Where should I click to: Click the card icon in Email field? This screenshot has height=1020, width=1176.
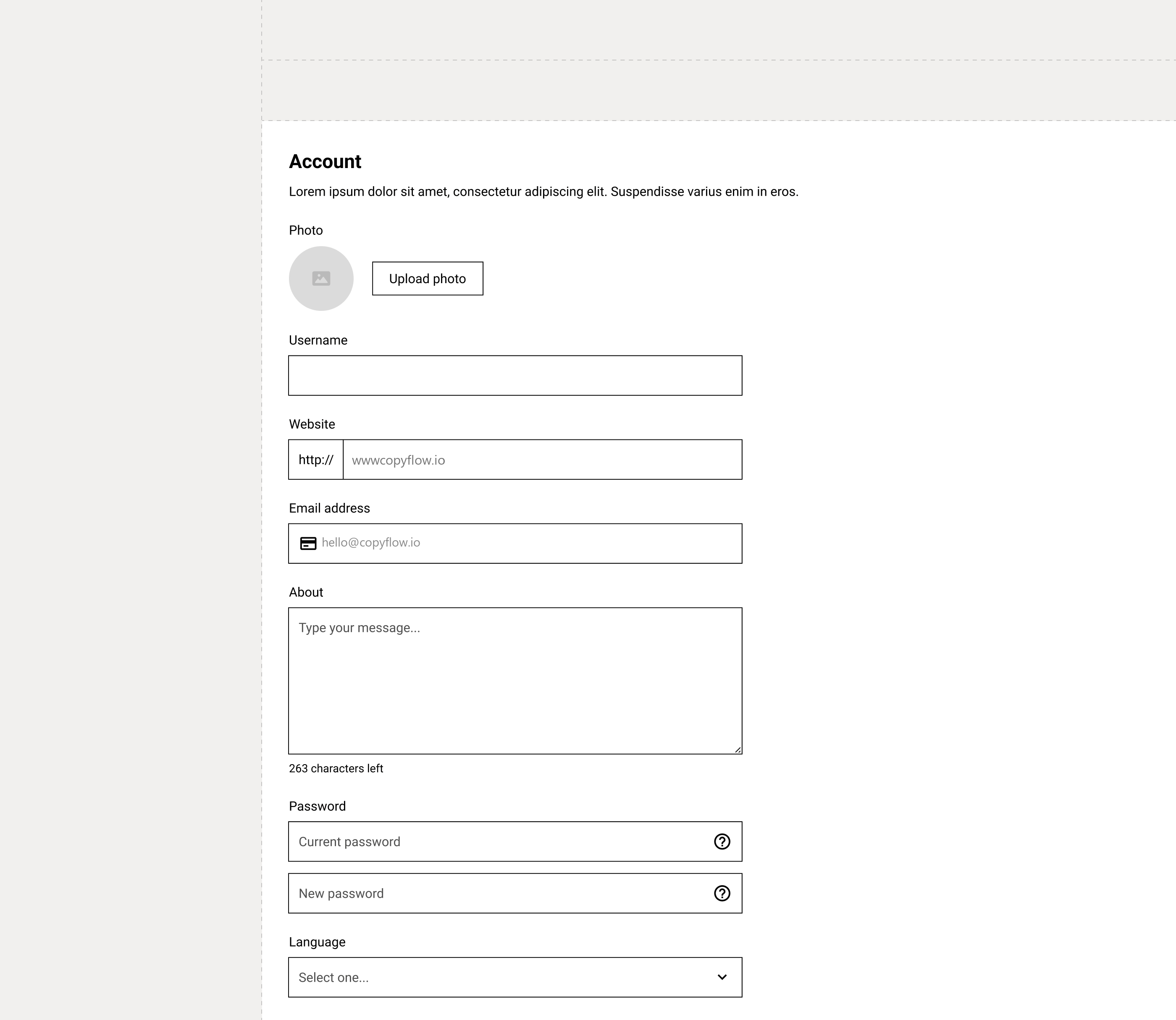click(308, 544)
